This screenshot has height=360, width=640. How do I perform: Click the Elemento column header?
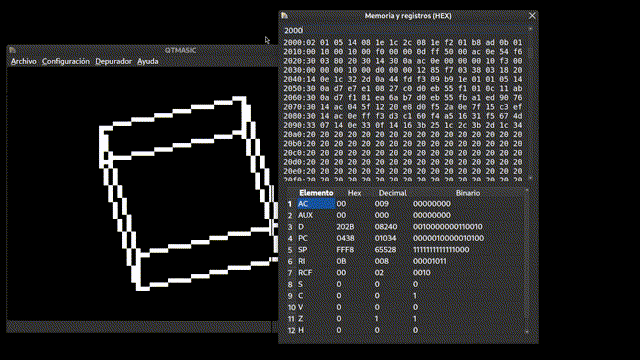click(316, 193)
